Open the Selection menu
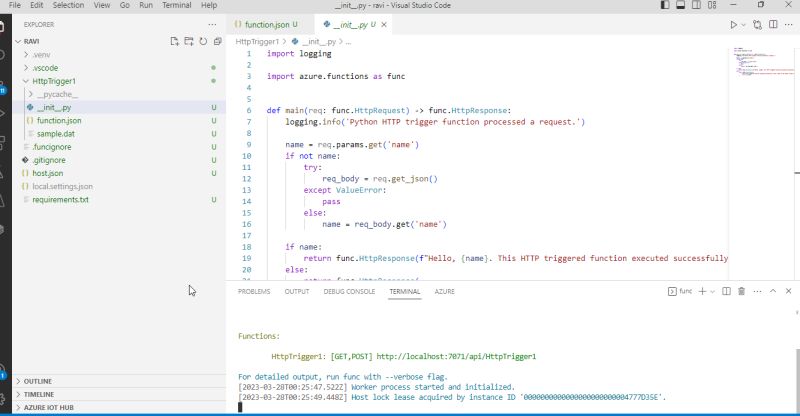 pyautogui.click(x=68, y=5)
